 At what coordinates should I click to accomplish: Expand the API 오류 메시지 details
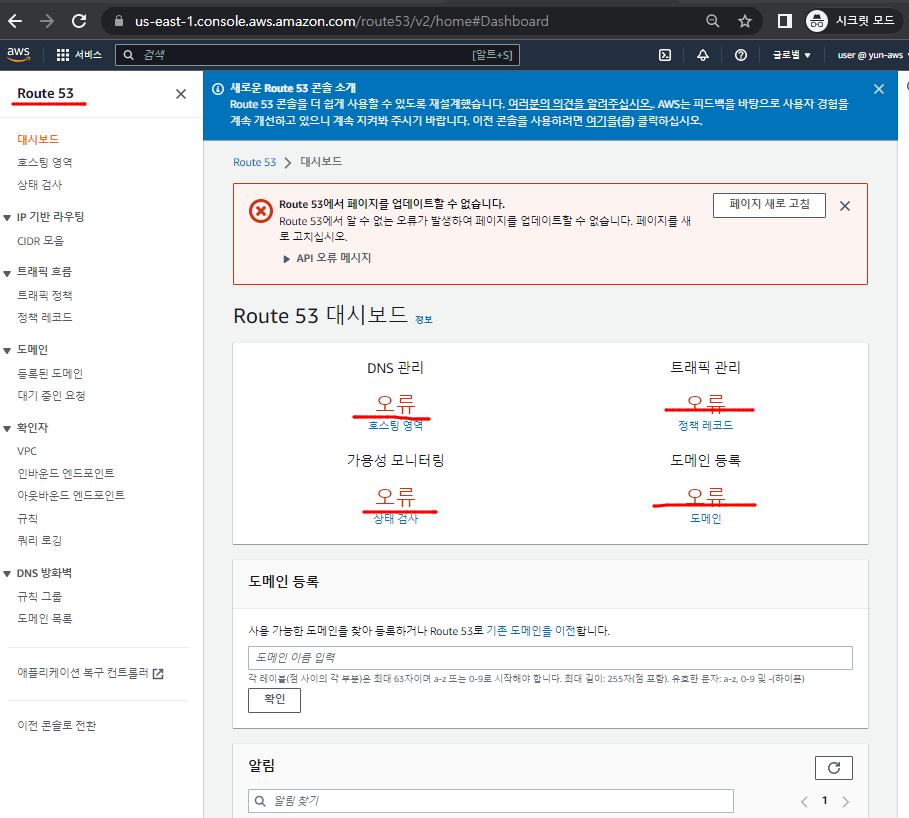pos(328,258)
